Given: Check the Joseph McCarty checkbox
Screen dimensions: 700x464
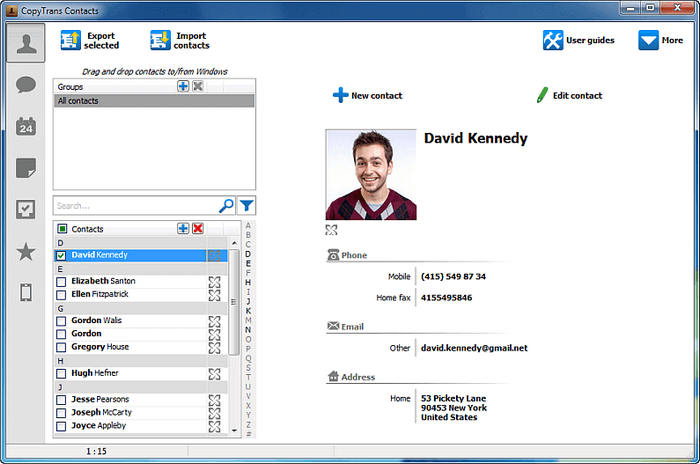Looking at the screenshot, I should 61,413.
